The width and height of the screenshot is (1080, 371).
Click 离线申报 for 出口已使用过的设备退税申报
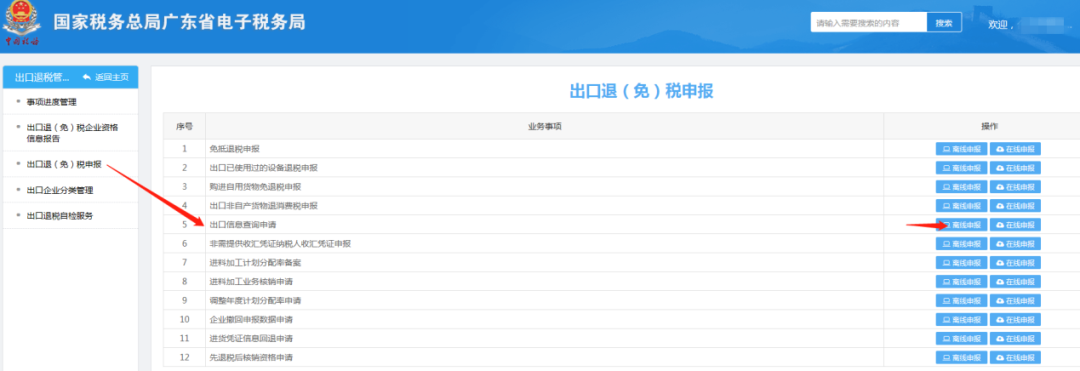click(961, 168)
